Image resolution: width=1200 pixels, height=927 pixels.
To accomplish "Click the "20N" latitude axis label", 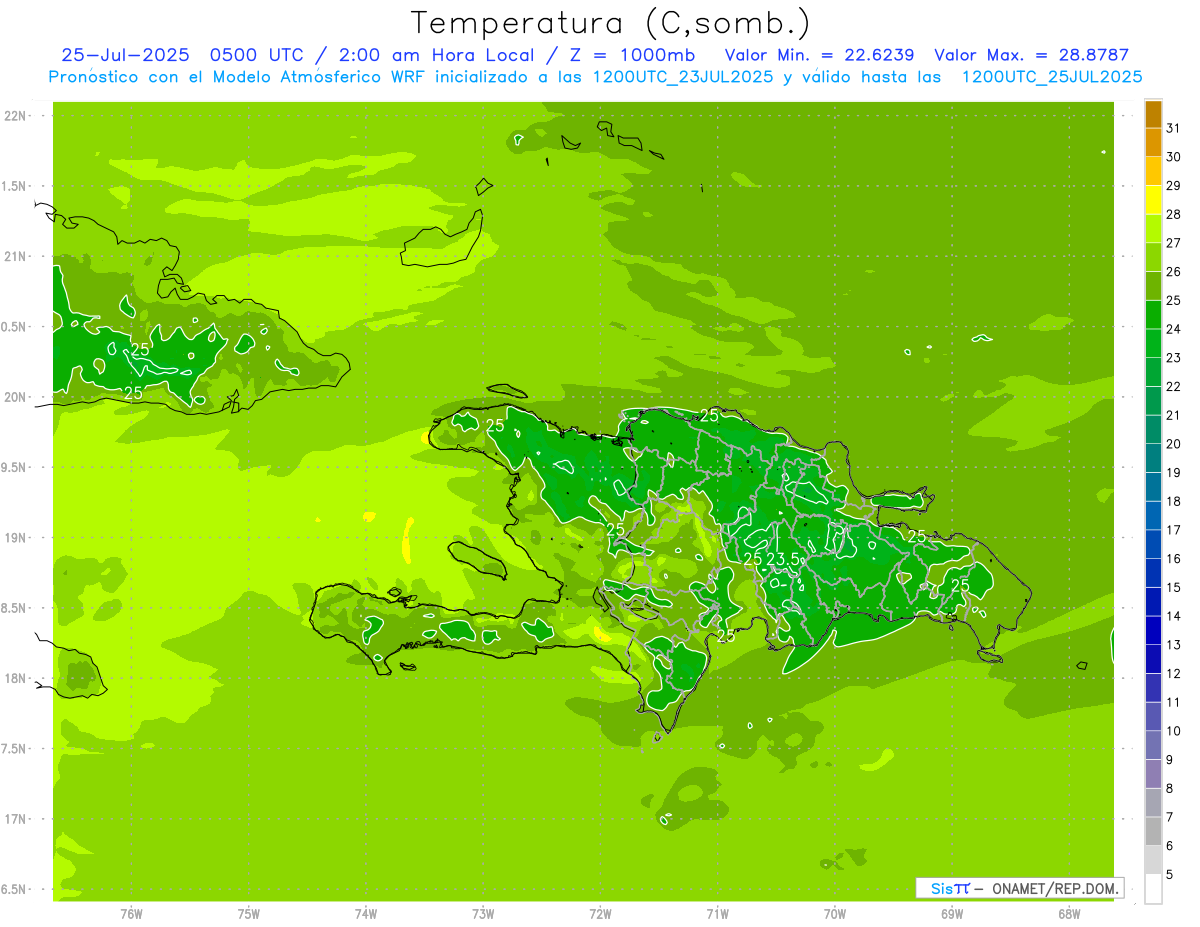I will [15, 397].
